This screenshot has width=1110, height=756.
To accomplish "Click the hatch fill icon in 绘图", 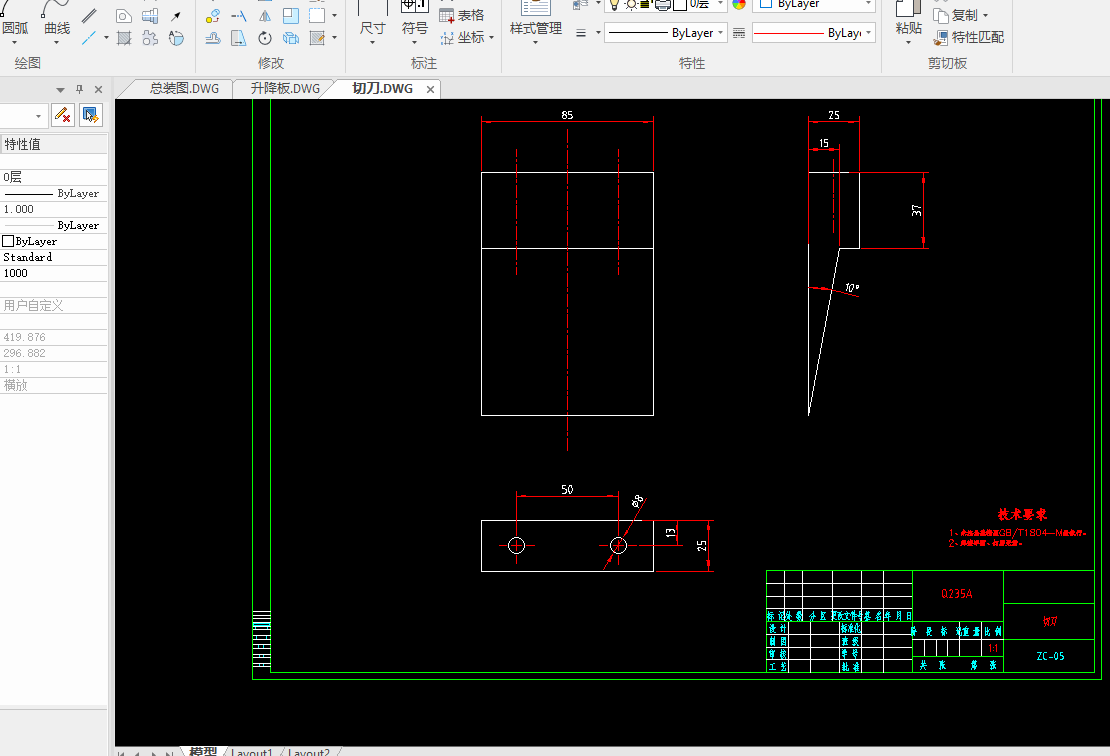I will pos(124,39).
